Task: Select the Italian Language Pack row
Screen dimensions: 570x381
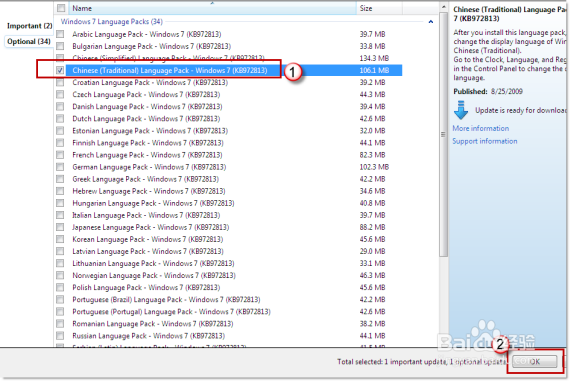Action: [229, 215]
